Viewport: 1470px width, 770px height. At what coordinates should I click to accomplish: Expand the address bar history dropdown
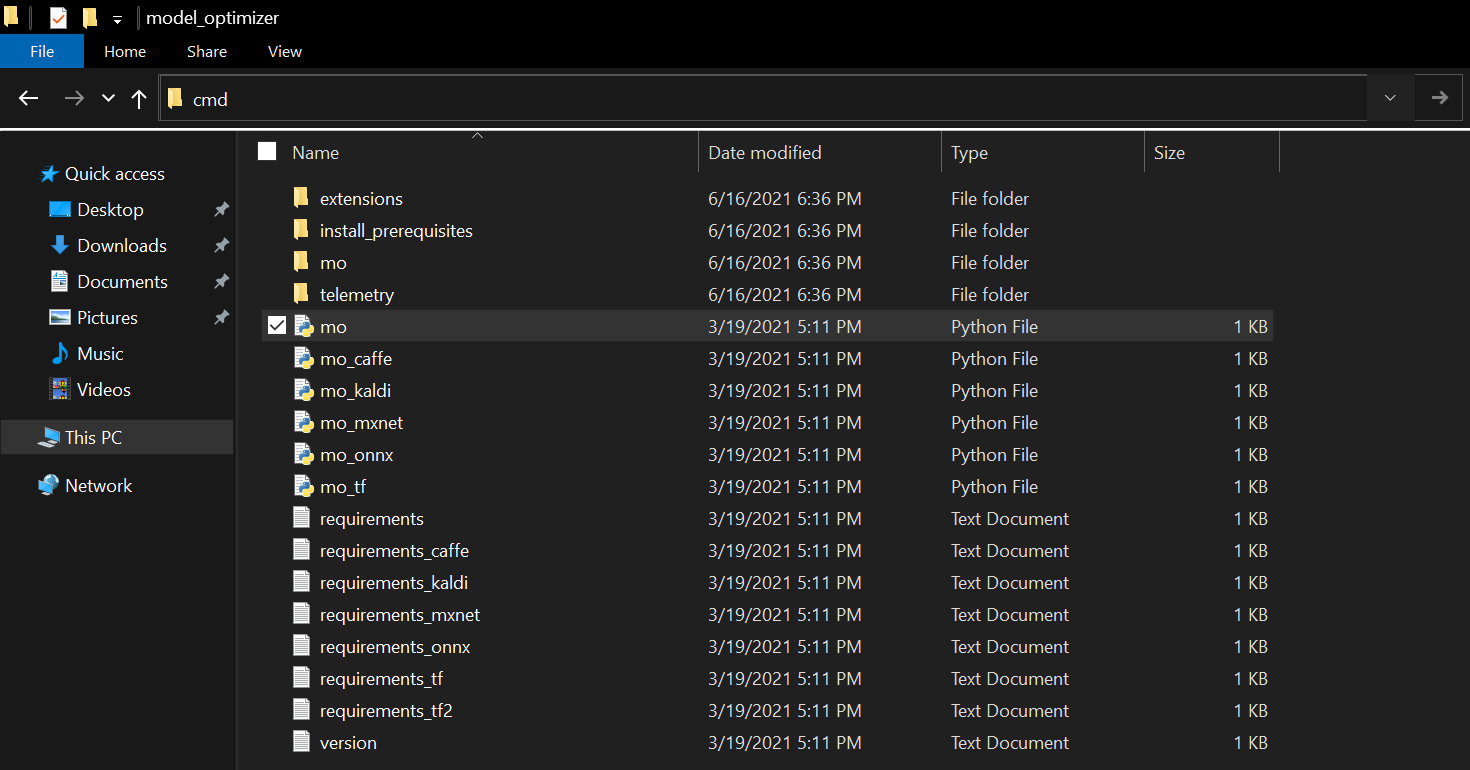point(1390,98)
